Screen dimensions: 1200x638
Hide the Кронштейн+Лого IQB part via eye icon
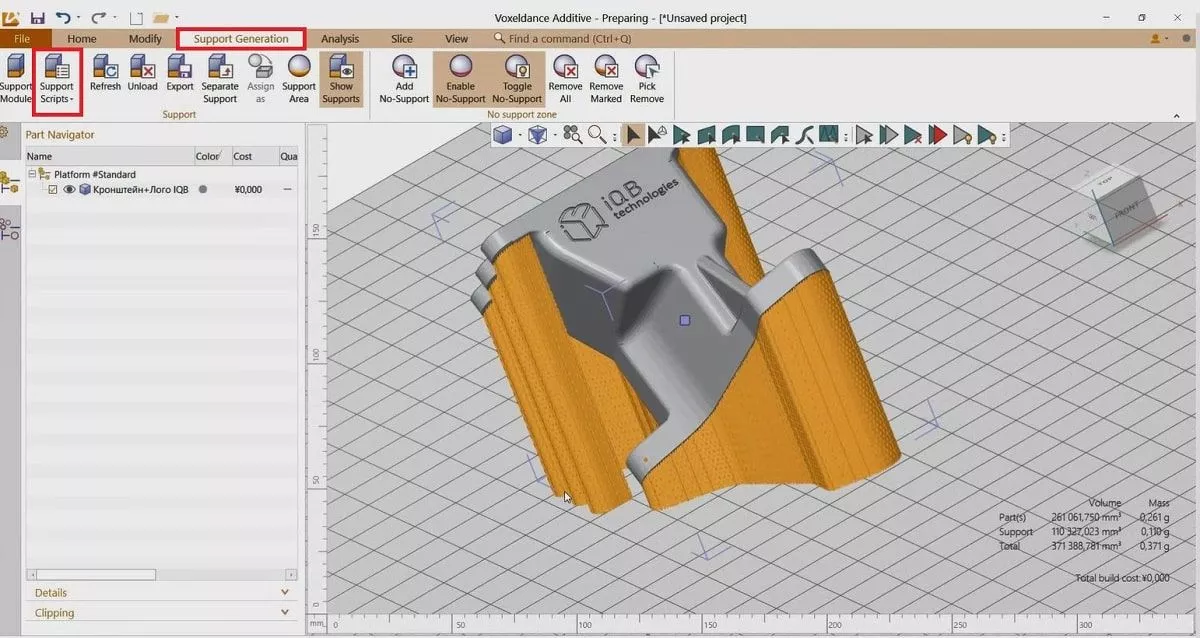coord(69,190)
